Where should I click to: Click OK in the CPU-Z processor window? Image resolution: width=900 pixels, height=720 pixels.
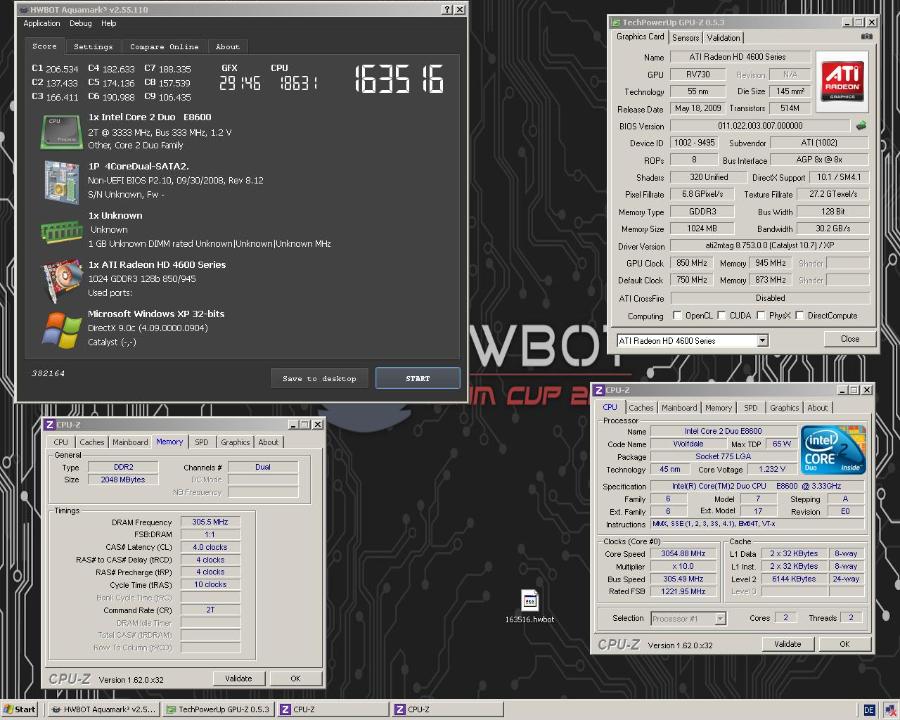click(844, 644)
